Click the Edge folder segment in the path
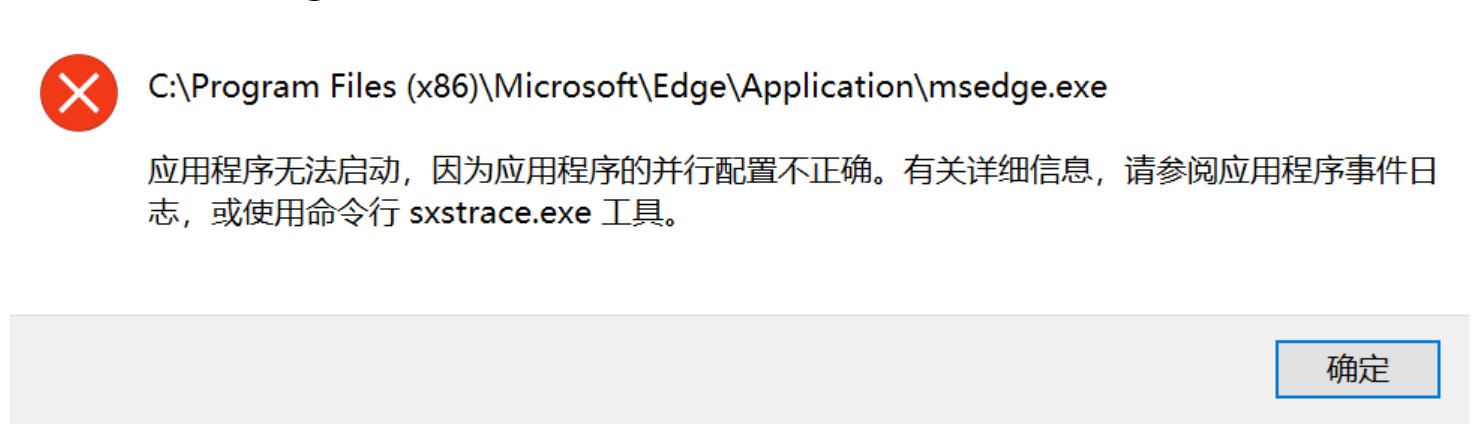 coord(690,88)
